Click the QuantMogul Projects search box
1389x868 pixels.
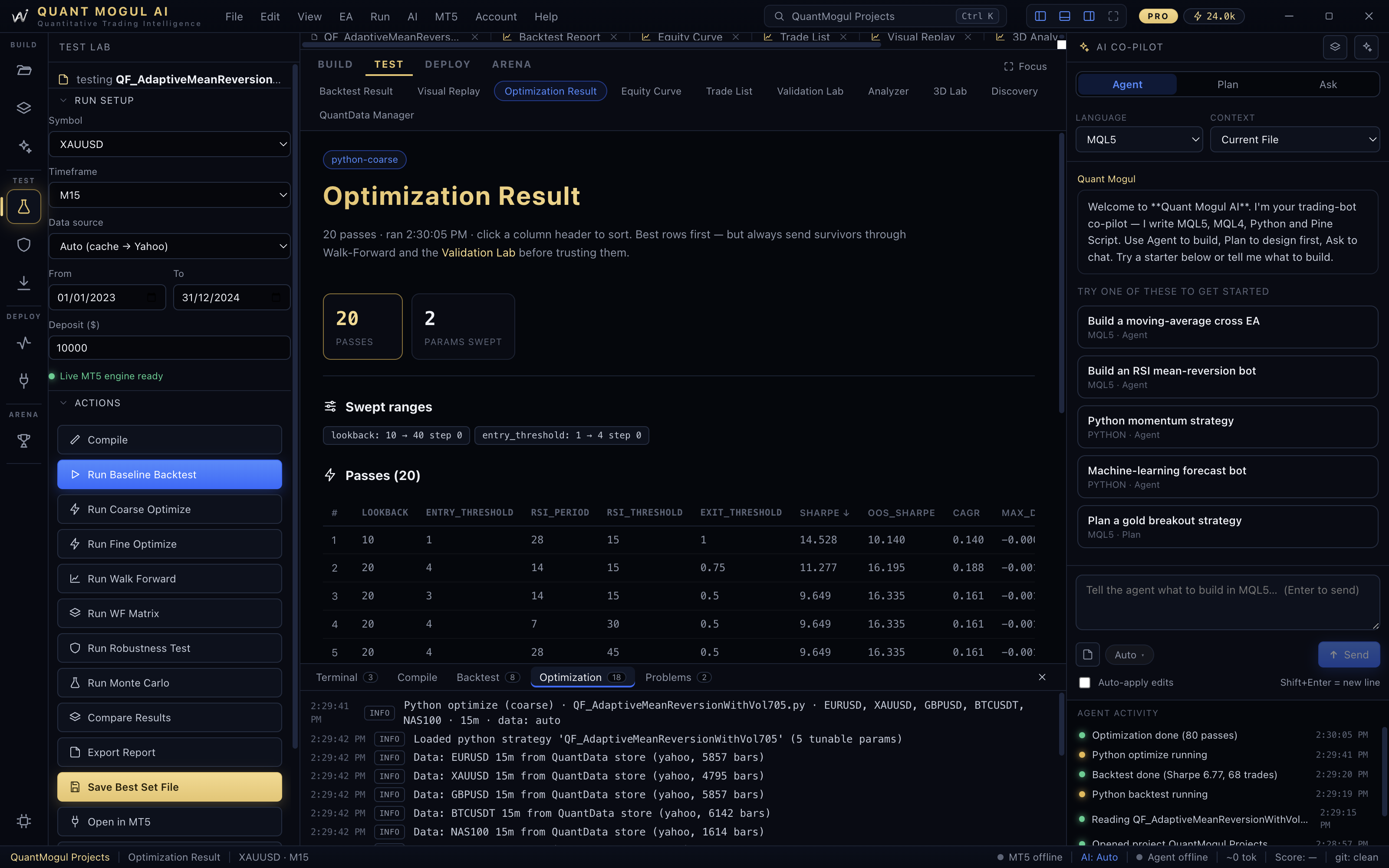coord(885,16)
